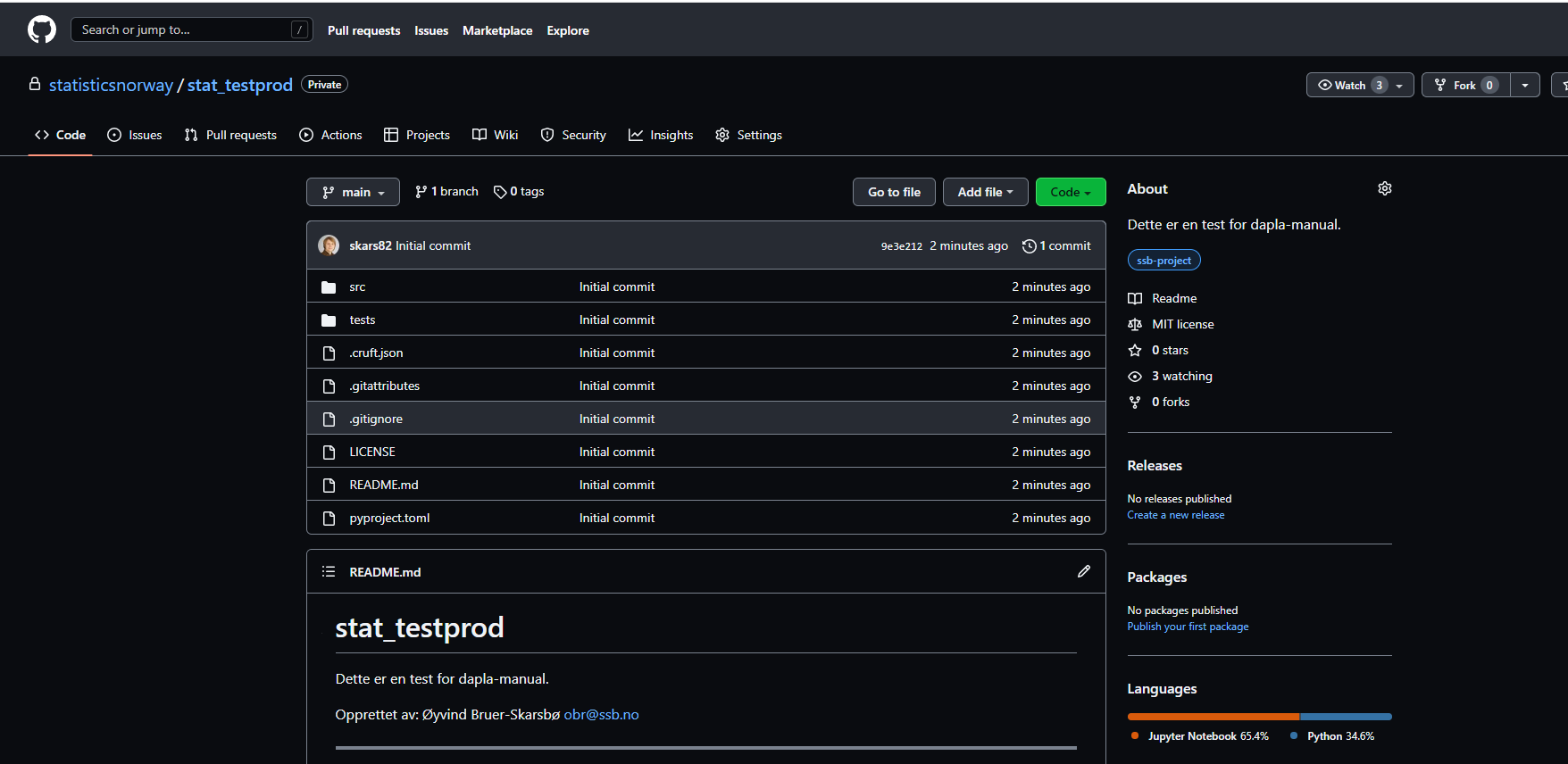This screenshot has width=1568, height=764.
Task: Toggle Watch for the repository
Action: pyautogui.click(x=1360, y=85)
